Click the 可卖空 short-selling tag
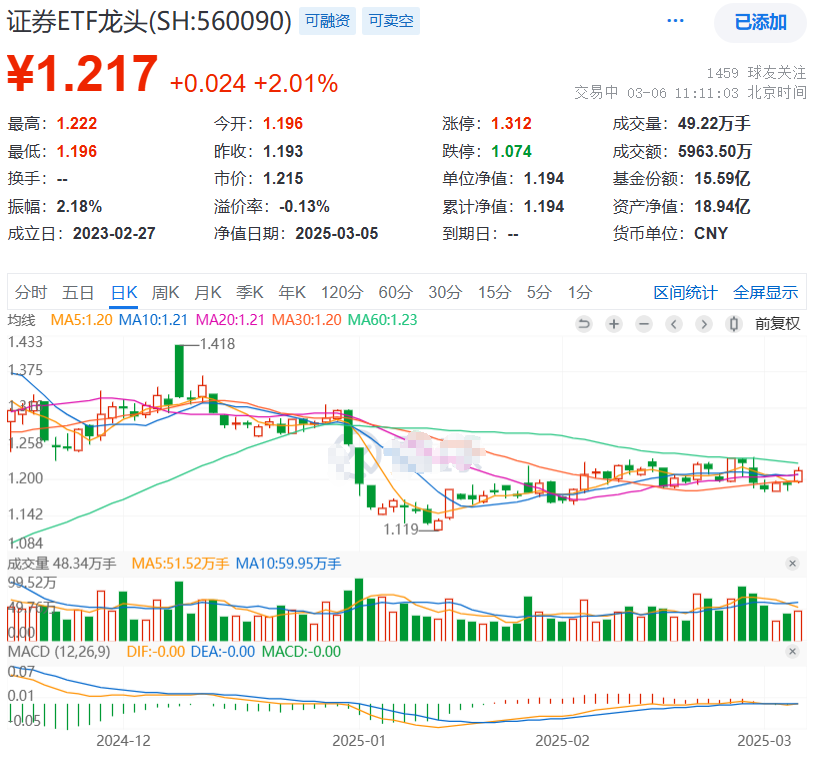819x762 pixels. (x=390, y=21)
